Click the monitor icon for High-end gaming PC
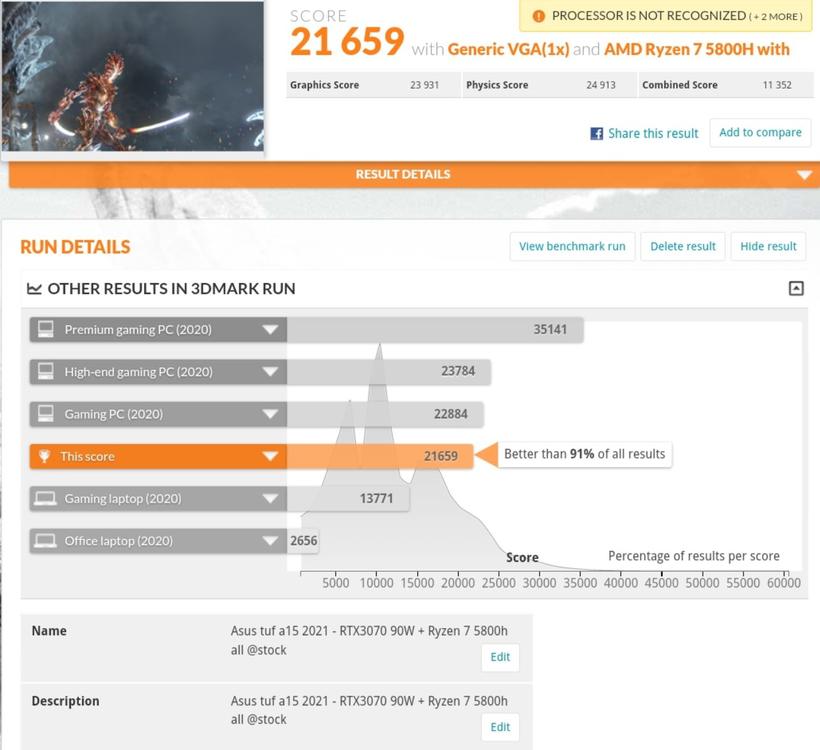 pyautogui.click(x=45, y=372)
